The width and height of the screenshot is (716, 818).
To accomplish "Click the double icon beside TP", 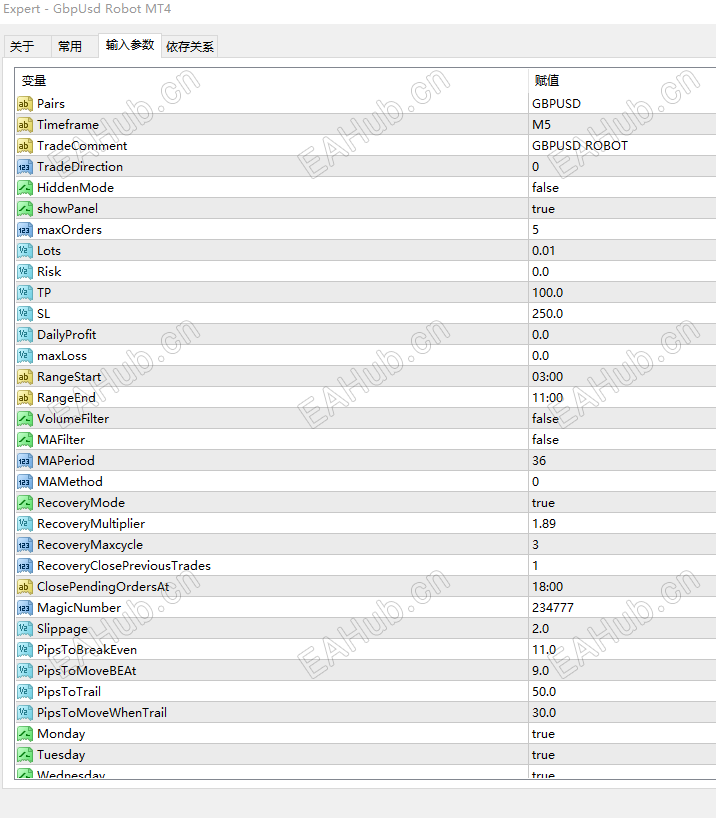I will coord(25,293).
